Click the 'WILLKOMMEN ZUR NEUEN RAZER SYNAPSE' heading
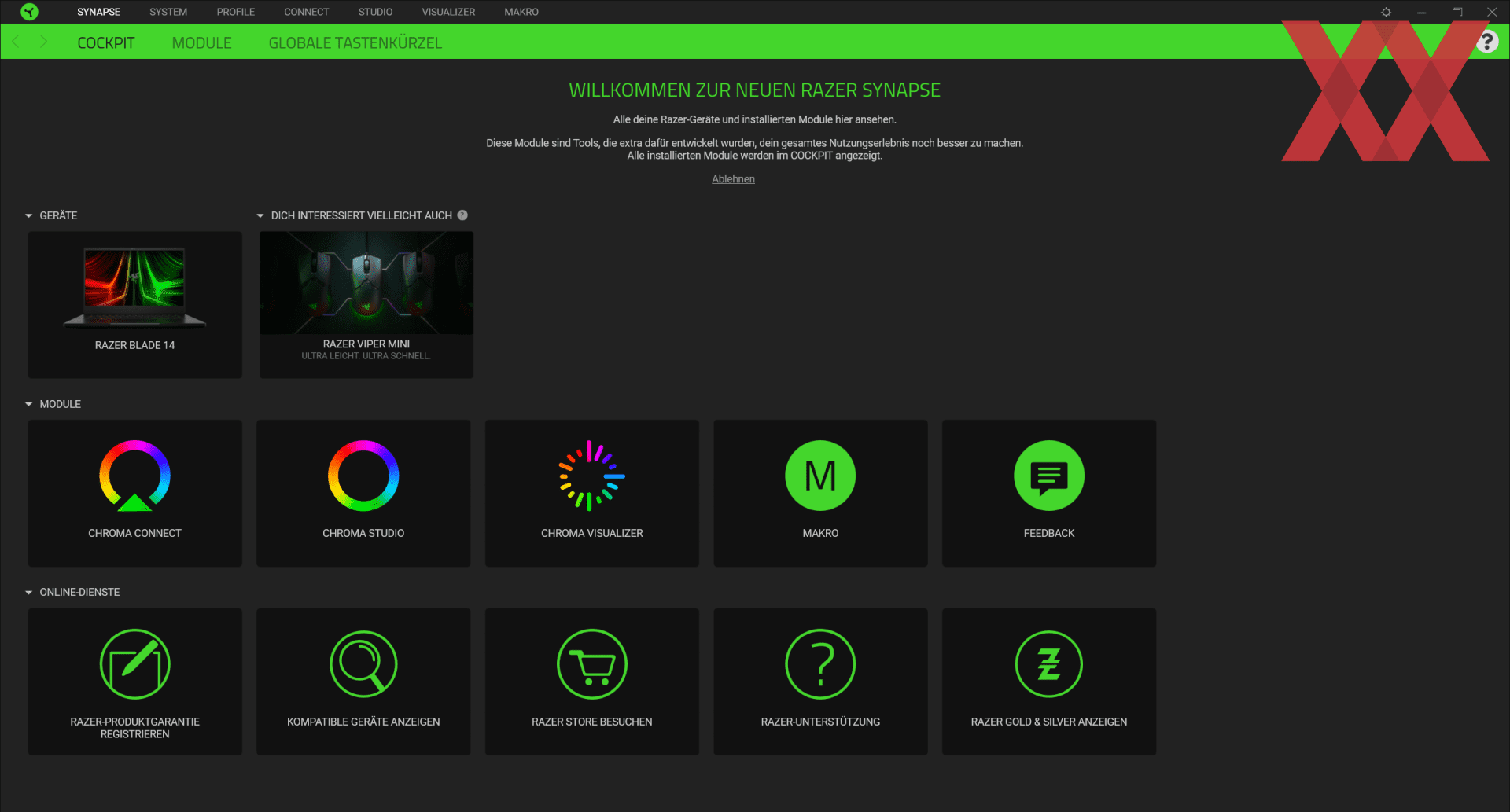 (754, 90)
